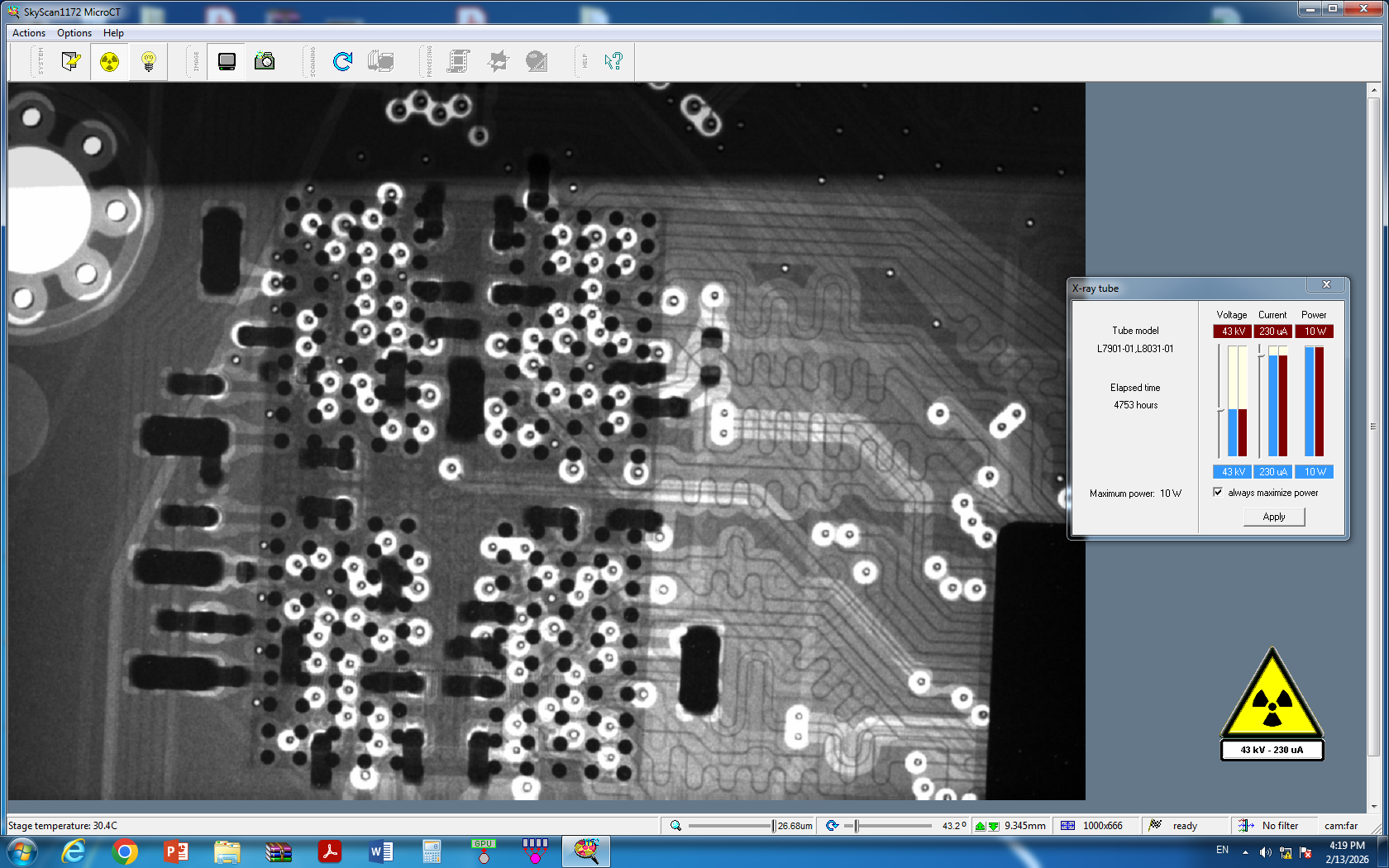This screenshot has width=1389, height=868.
Task: Click the image size icon next to 1000x666
Action: point(1067,825)
